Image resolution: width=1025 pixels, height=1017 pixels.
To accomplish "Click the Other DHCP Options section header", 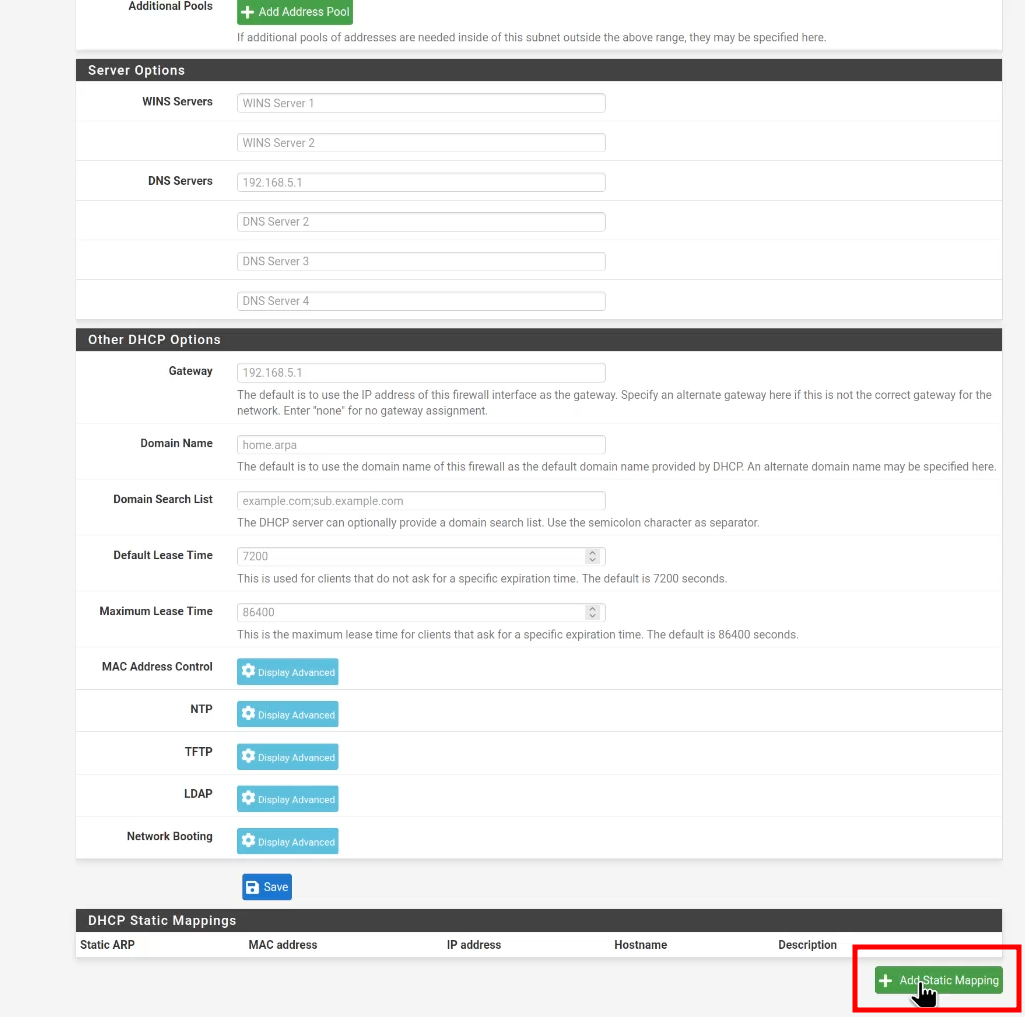I will (539, 340).
